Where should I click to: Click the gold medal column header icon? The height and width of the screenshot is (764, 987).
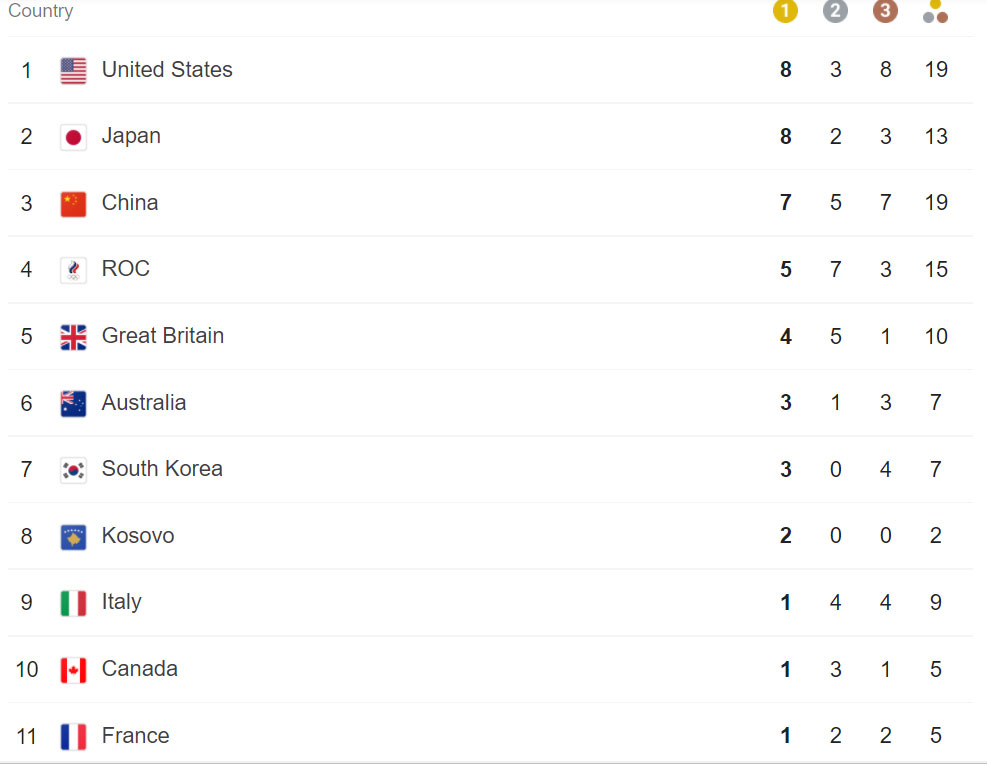point(785,11)
